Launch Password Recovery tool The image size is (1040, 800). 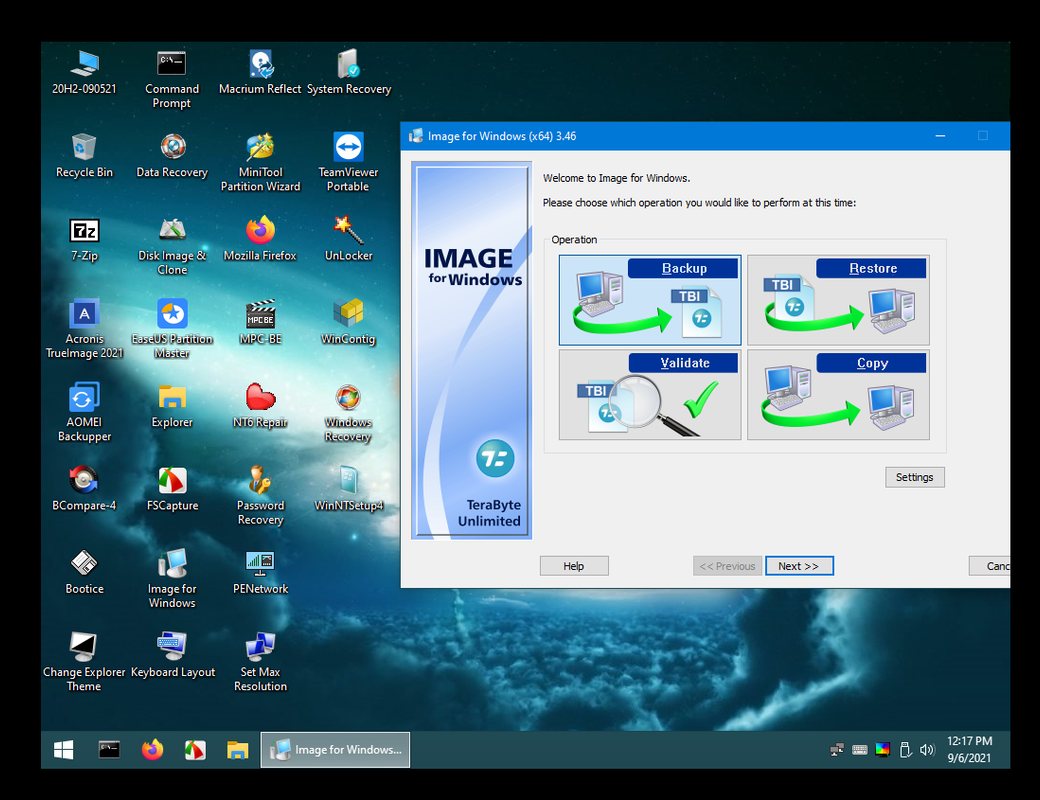click(260, 496)
